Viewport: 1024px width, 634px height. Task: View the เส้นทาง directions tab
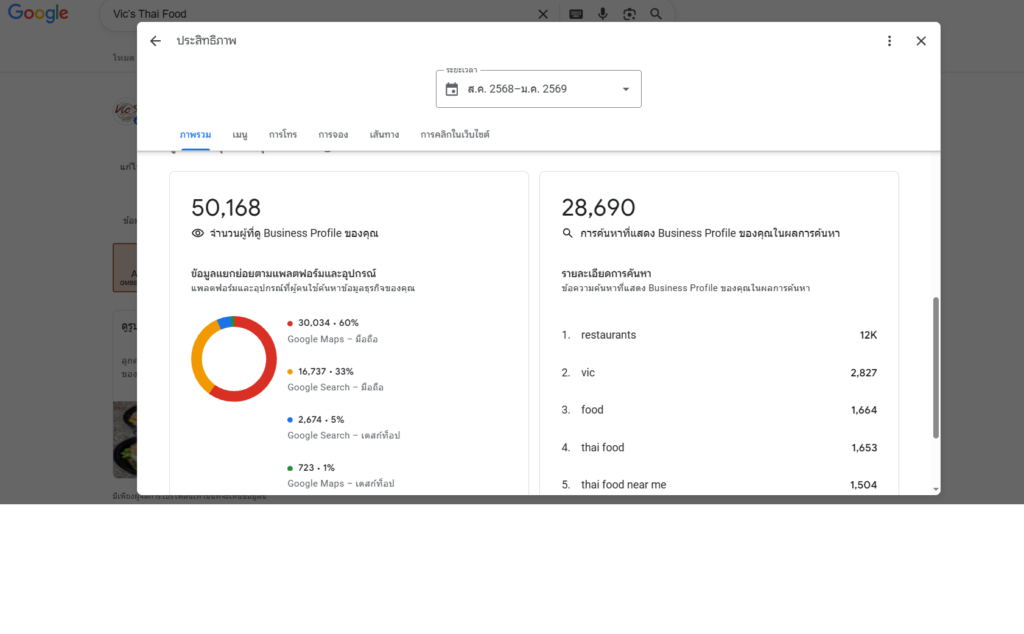(x=383, y=134)
